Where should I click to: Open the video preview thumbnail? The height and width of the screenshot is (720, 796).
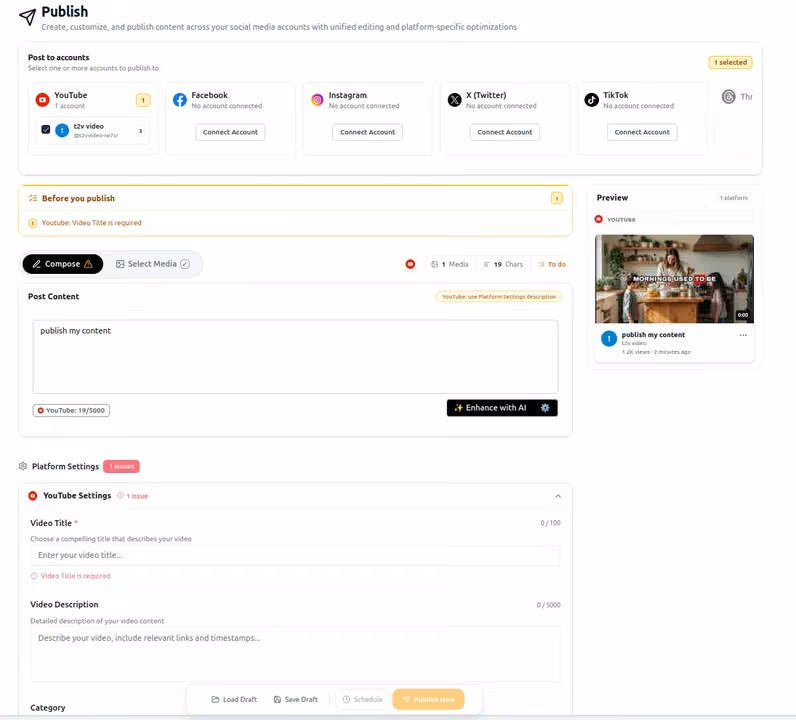pyautogui.click(x=674, y=279)
